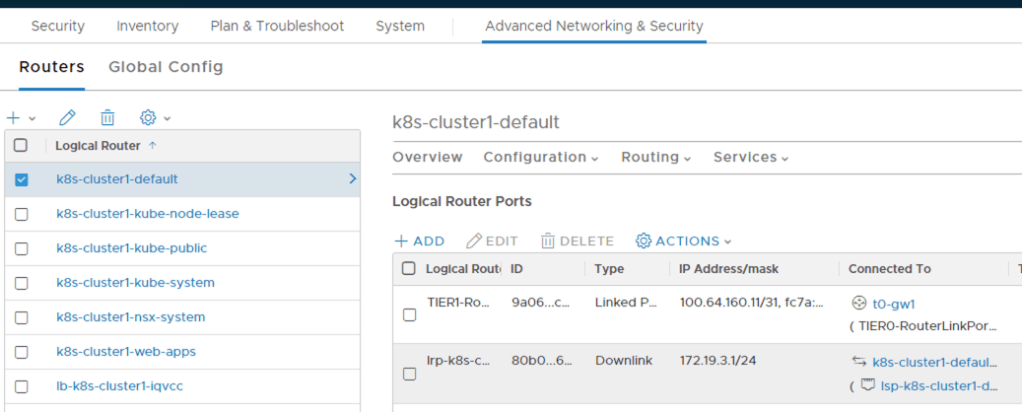This screenshot has height=412, width=1022.
Task: Click the t0-gw1 connected router link
Action: [x=894, y=303]
